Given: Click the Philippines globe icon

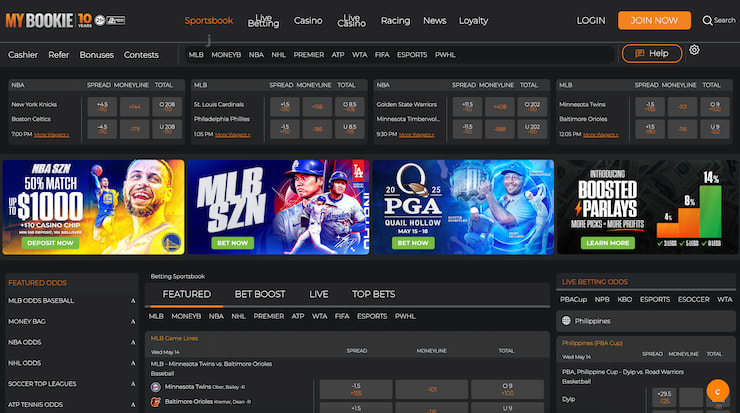Looking at the screenshot, I should [566, 320].
